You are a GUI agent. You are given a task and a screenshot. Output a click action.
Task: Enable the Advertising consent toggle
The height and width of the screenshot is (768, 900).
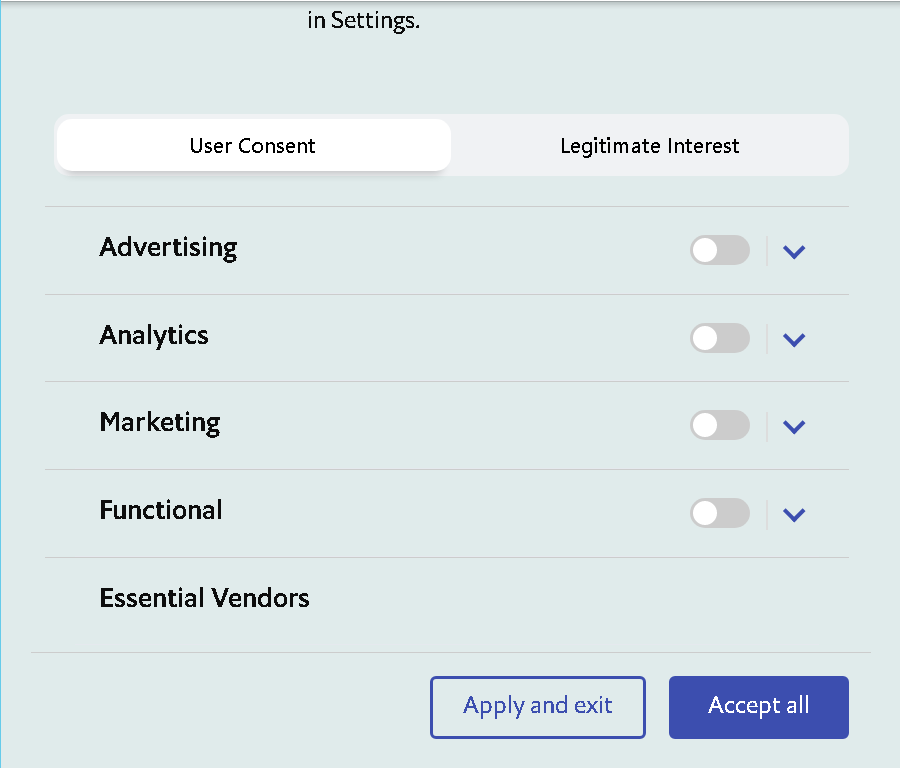click(720, 250)
